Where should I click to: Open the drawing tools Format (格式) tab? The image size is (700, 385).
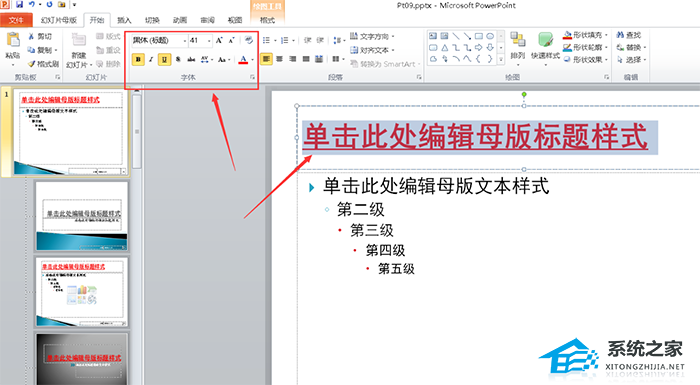[x=267, y=20]
